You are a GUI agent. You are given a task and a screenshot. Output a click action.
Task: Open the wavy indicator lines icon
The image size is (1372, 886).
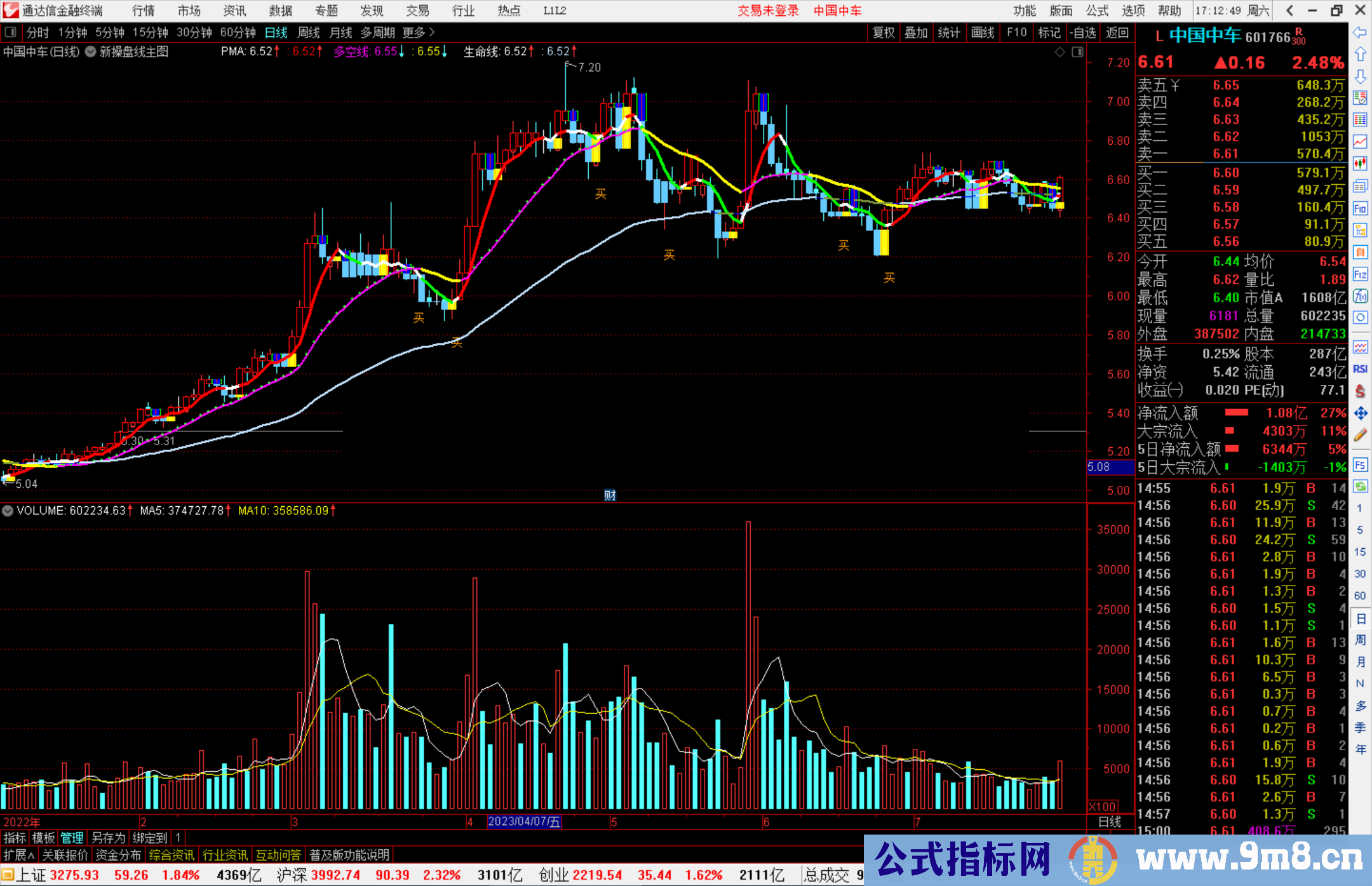(1360, 347)
